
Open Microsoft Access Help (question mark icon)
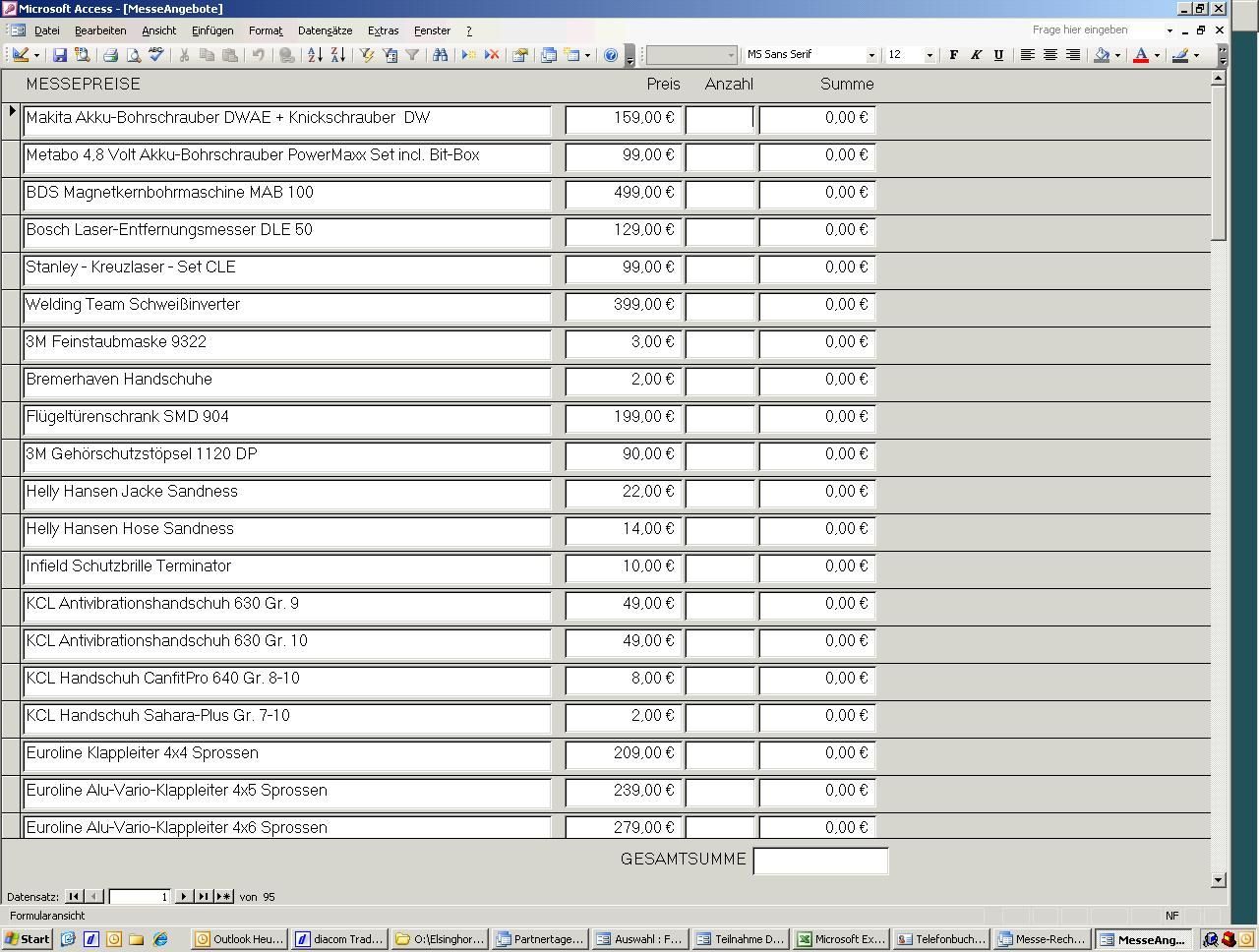pos(611,55)
